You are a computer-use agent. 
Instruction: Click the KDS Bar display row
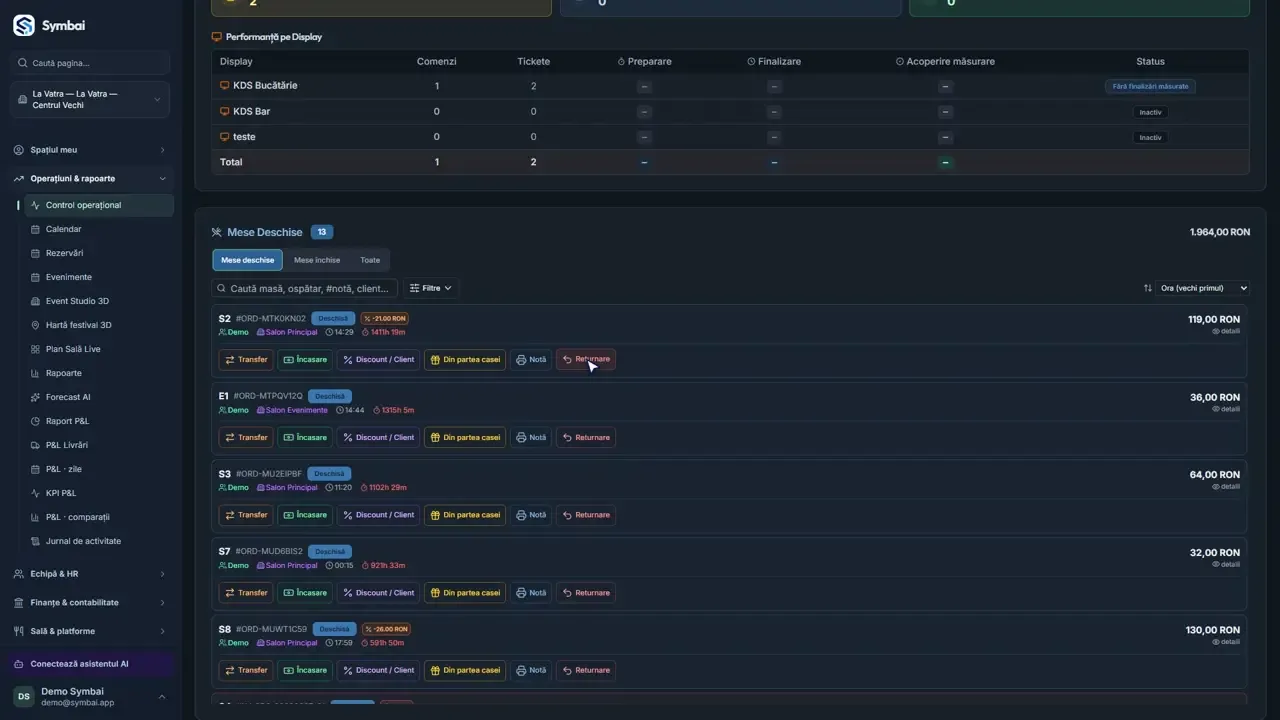731,112
